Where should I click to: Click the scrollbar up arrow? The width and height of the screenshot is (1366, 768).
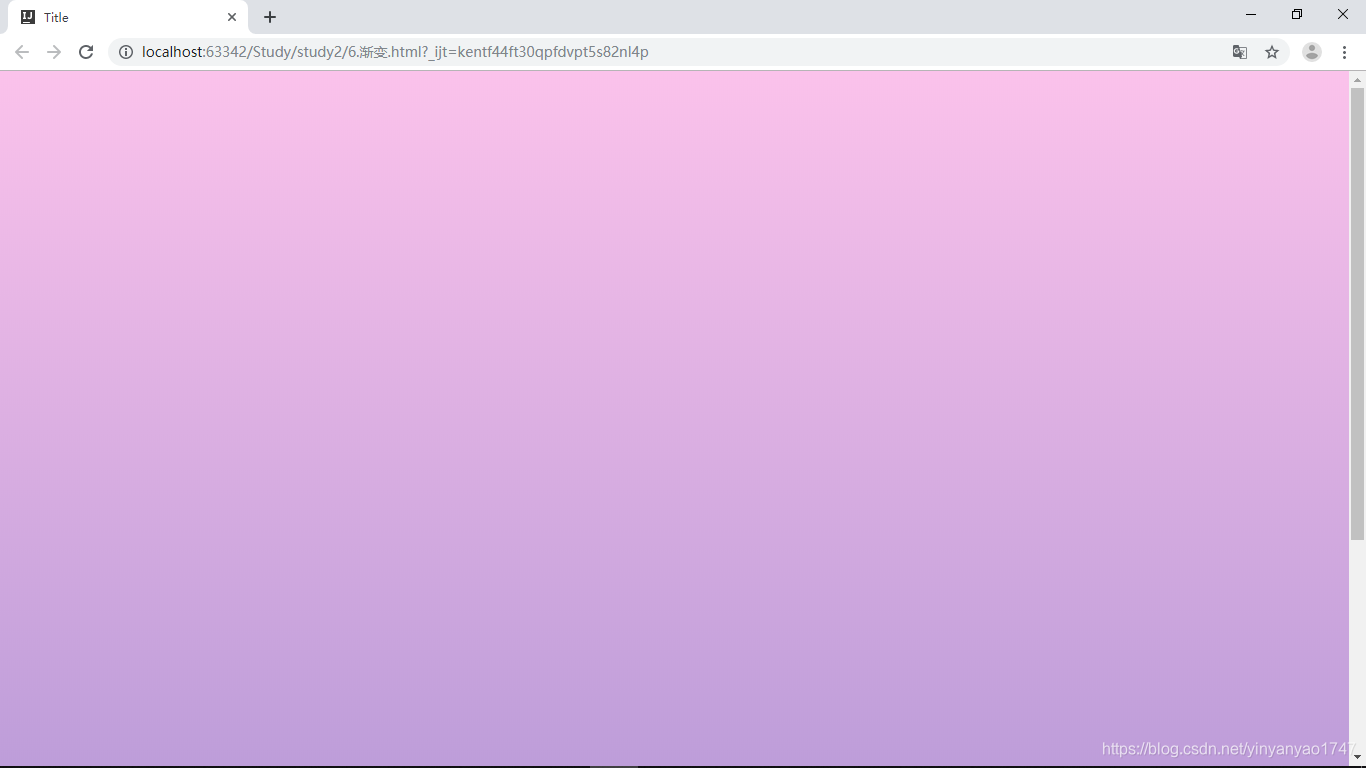[x=1357, y=79]
